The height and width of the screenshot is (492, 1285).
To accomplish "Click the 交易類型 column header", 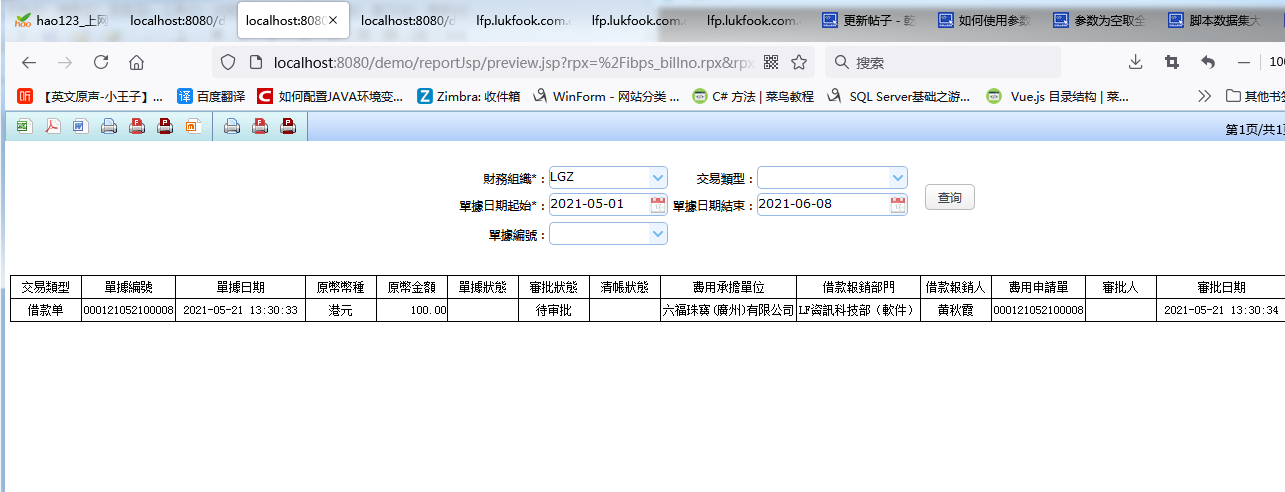I will pyautogui.click(x=45, y=287).
